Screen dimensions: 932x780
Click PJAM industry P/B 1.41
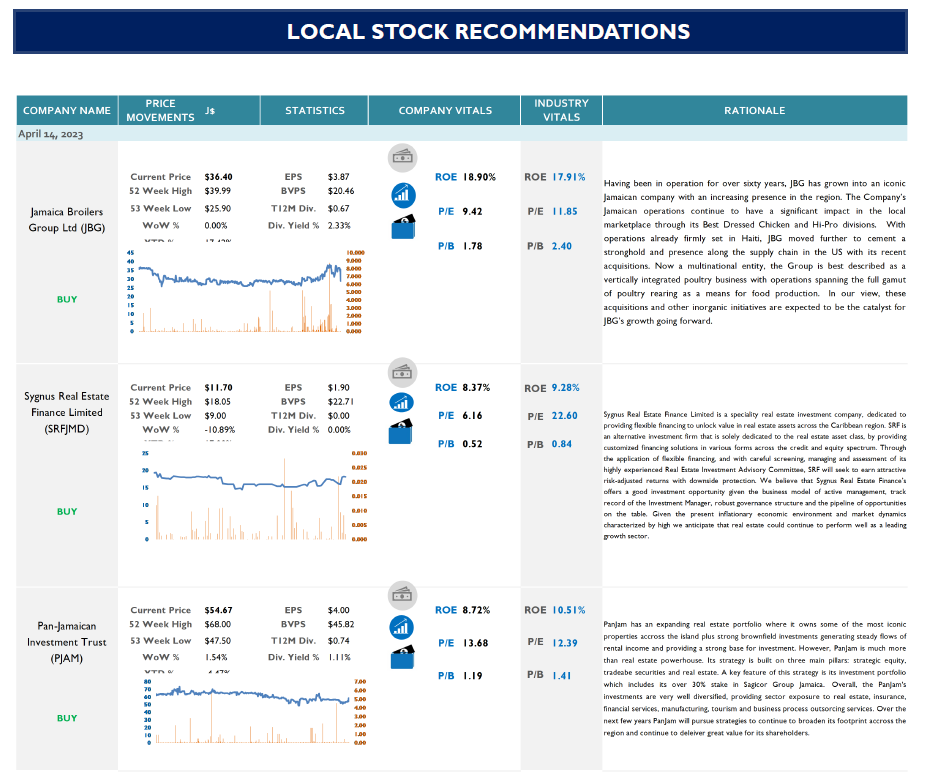click(562, 676)
